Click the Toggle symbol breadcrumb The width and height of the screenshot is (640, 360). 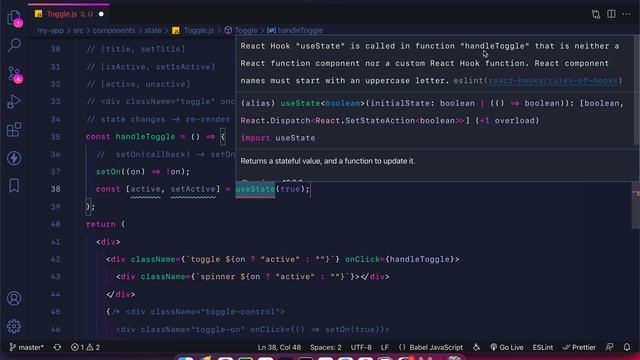(x=241, y=30)
